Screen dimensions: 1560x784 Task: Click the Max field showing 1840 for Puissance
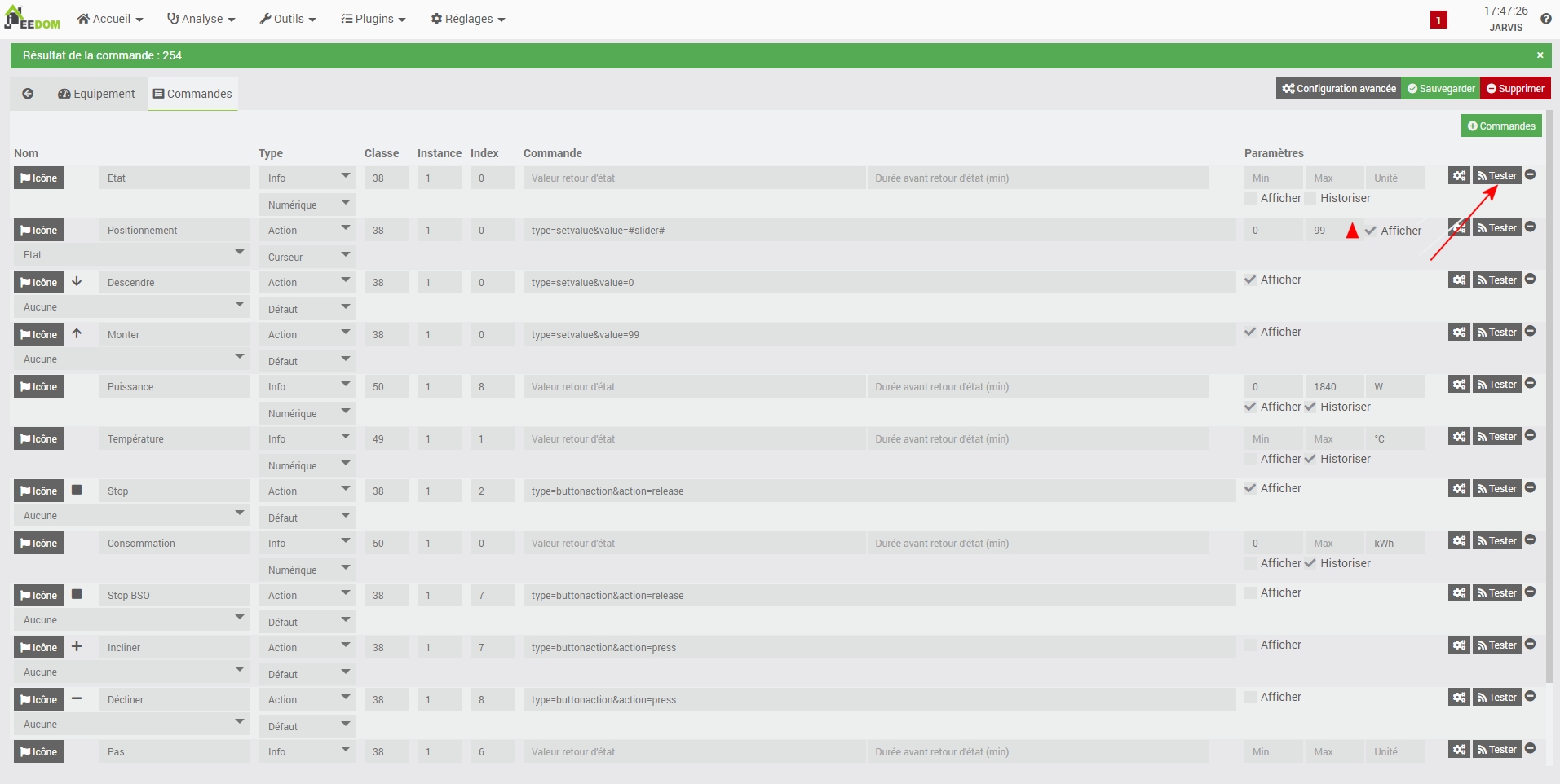tap(1334, 386)
